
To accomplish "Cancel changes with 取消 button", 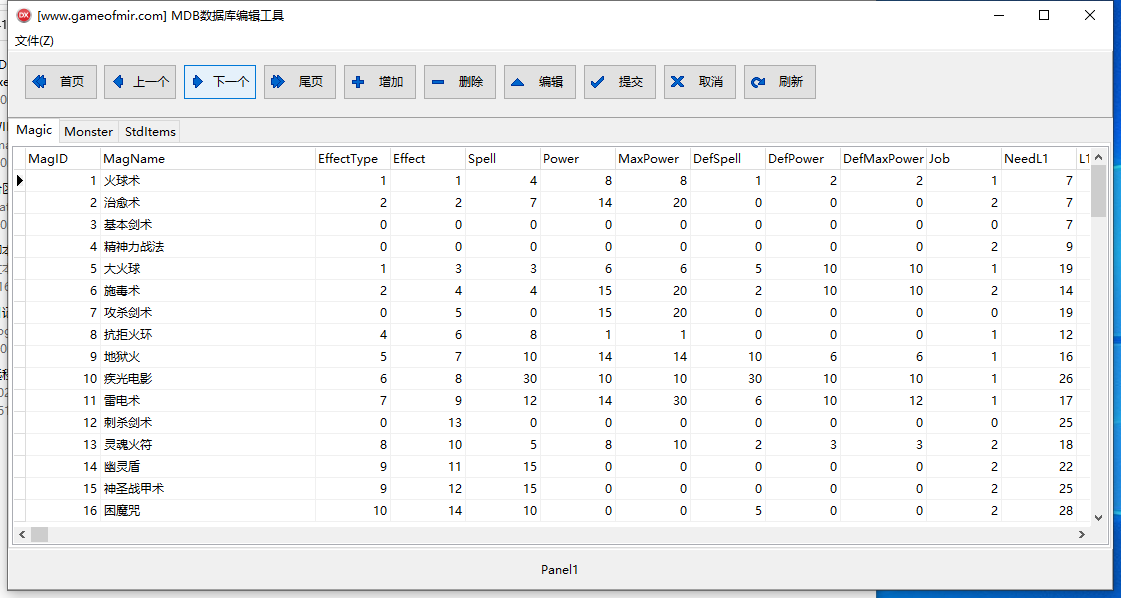I will pos(701,82).
